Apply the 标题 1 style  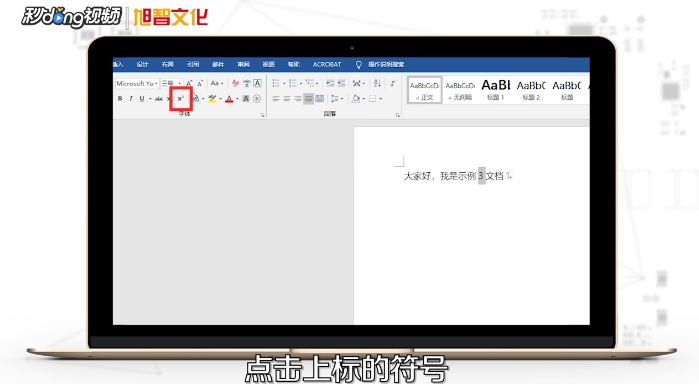click(x=496, y=91)
